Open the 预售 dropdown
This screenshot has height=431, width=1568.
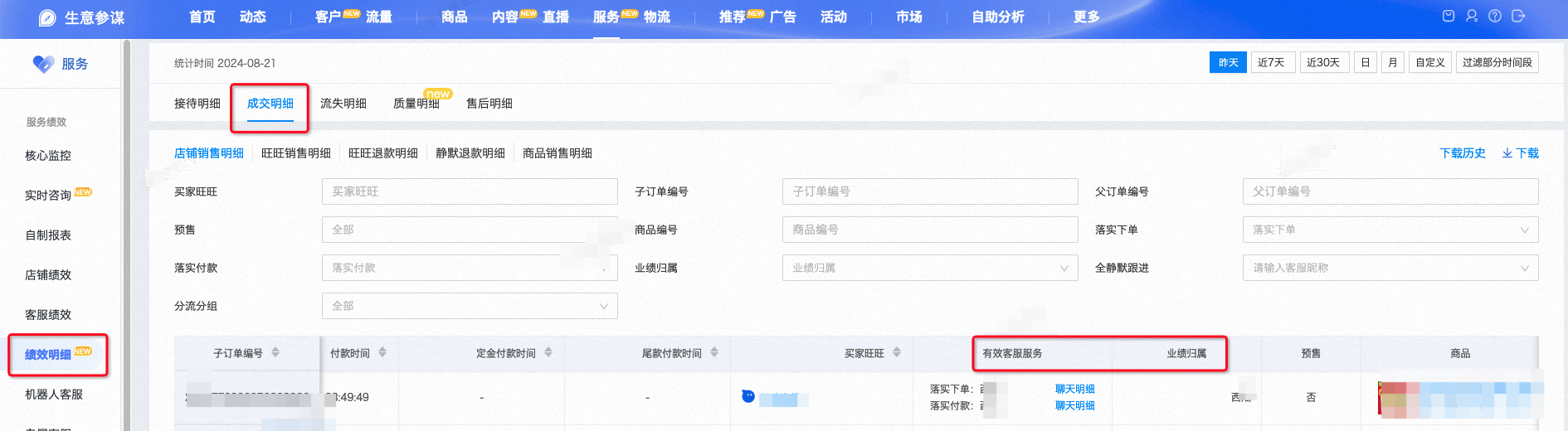[x=470, y=230]
